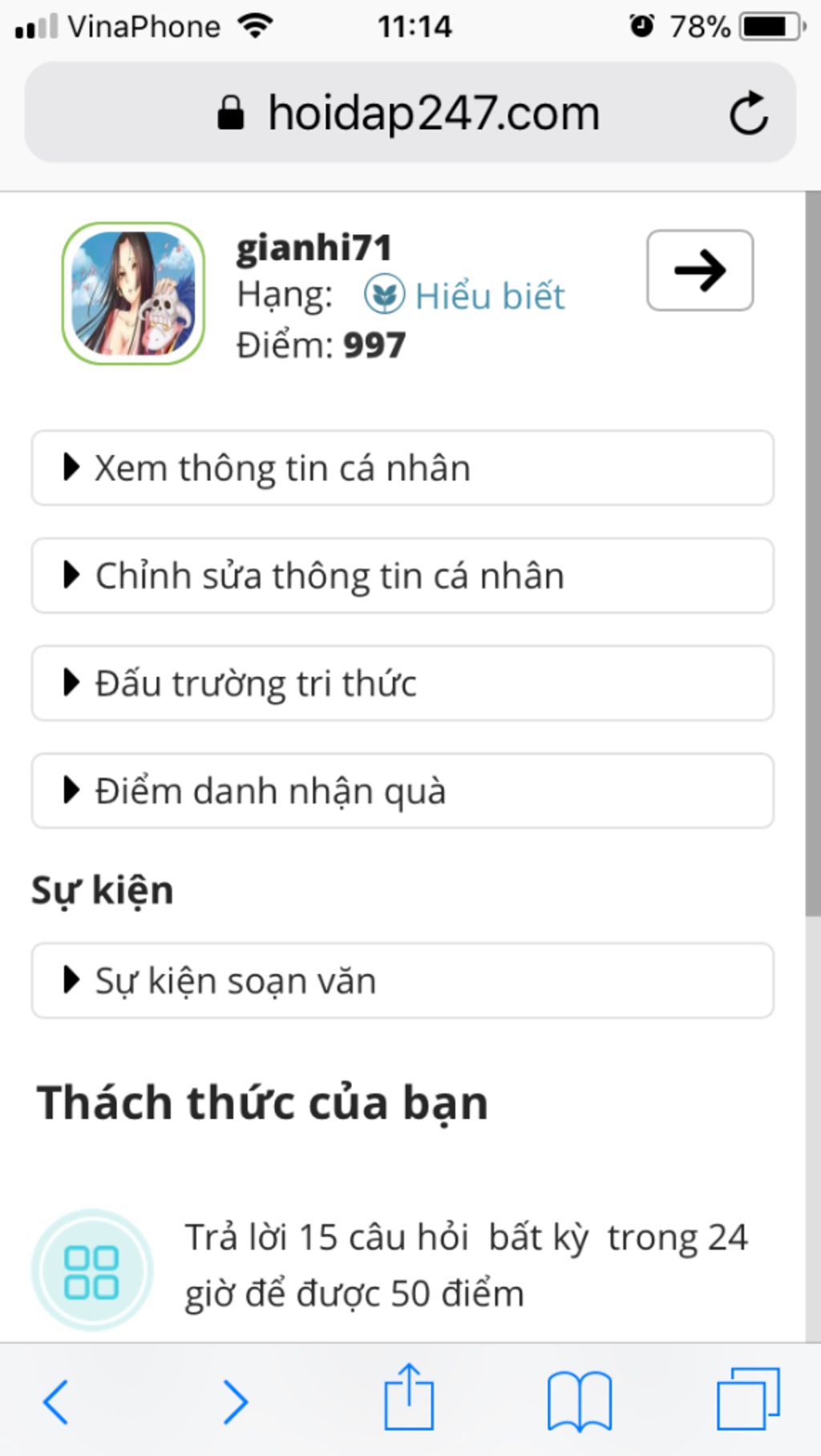Open the Safari share sheet icon
This screenshot has width=821, height=1456.
coord(409,1397)
